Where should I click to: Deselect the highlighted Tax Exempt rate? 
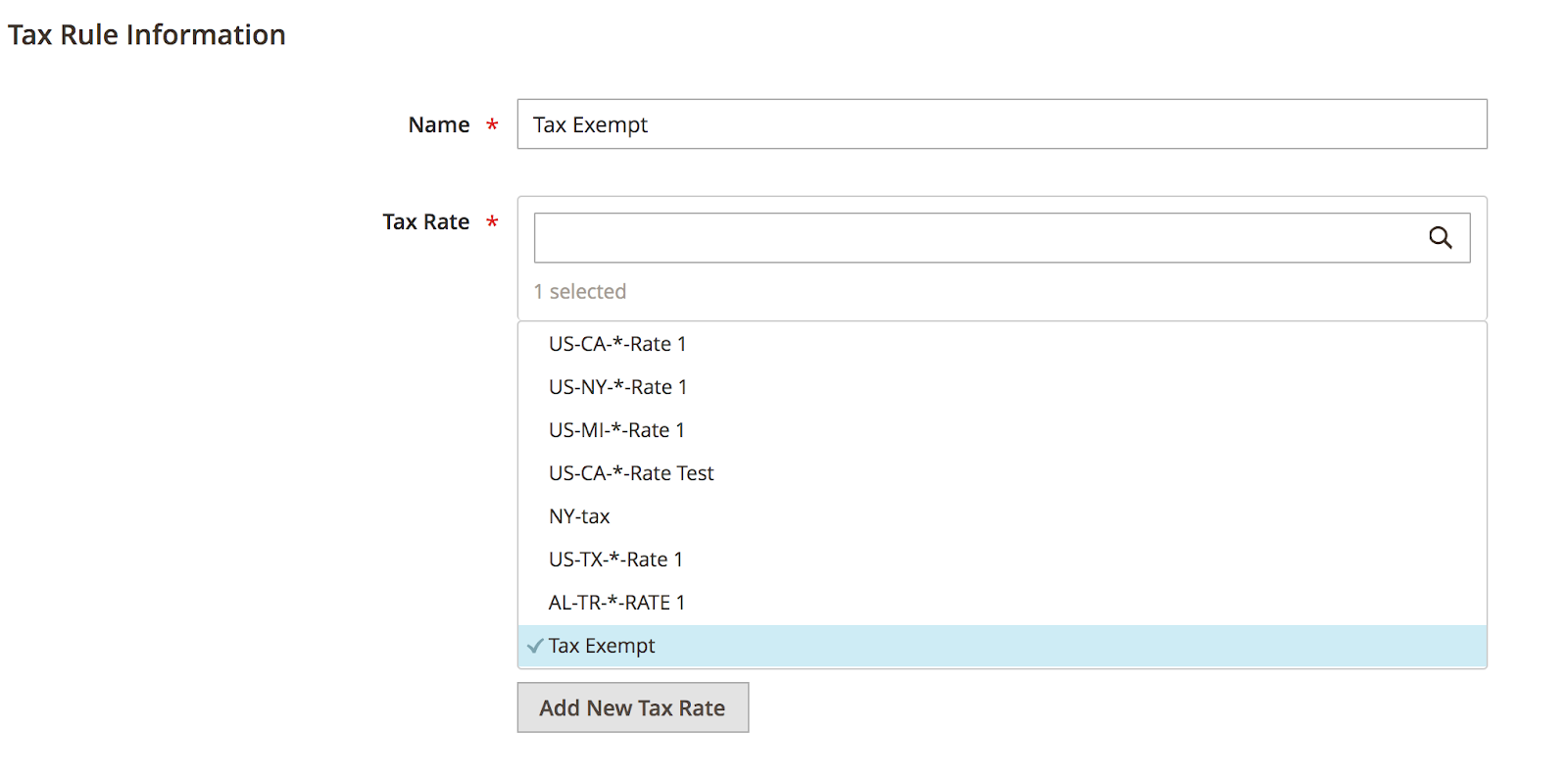(x=1002, y=646)
